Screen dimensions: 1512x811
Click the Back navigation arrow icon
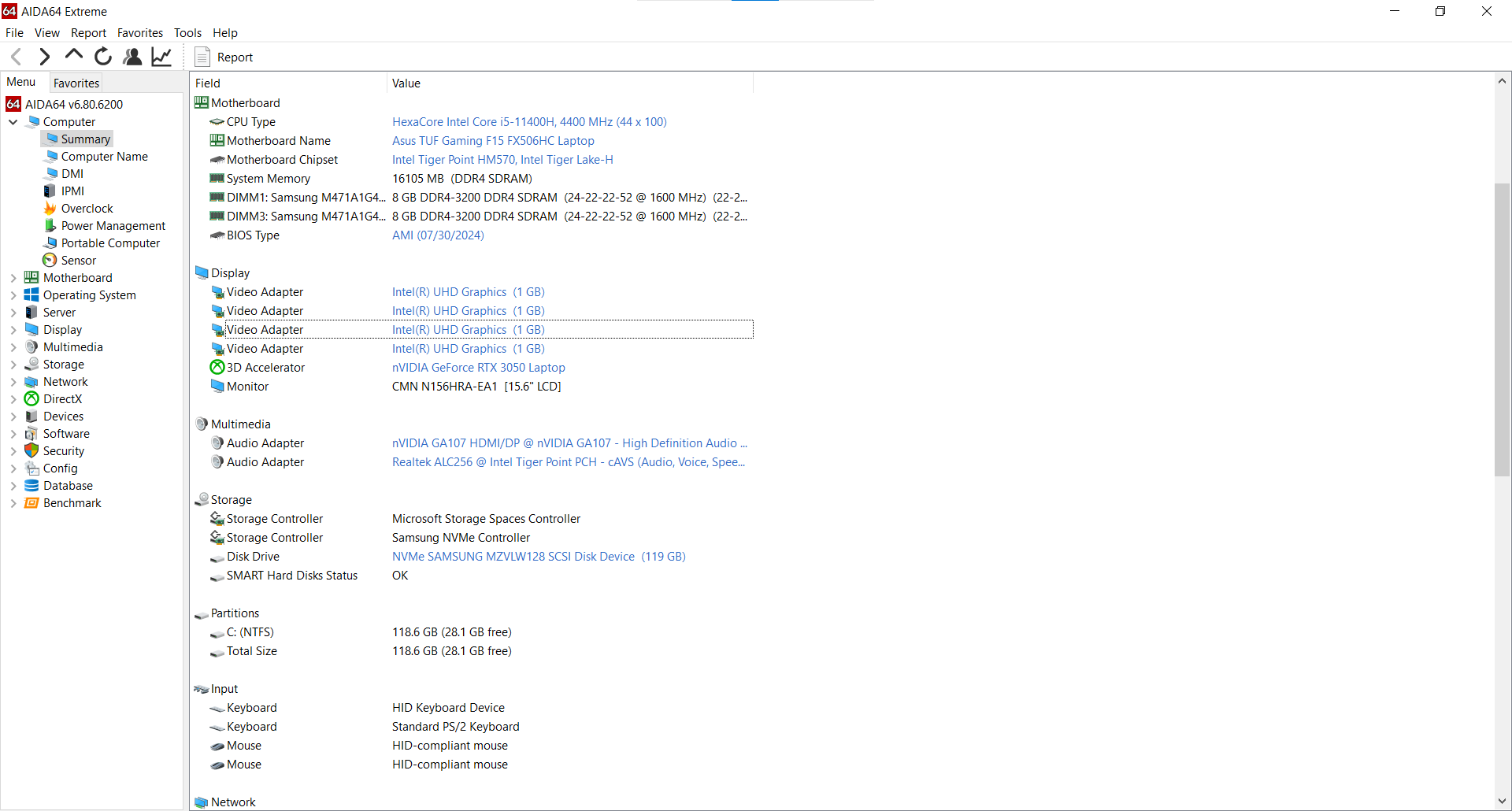click(x=17, y=57)
